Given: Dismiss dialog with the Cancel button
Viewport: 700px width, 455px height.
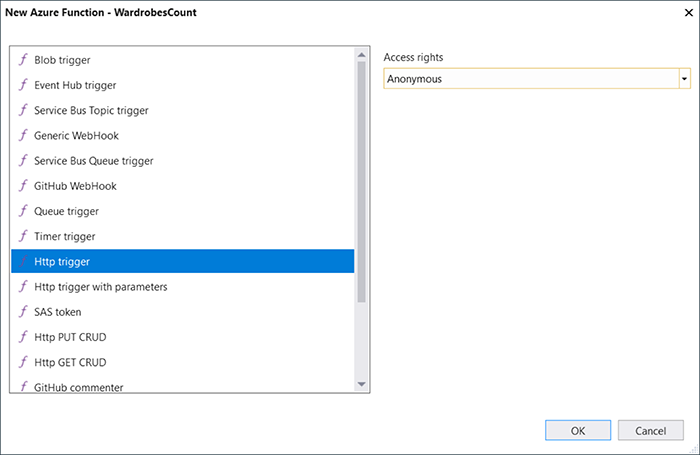Looking at the screenshot, I should (650, 430).
